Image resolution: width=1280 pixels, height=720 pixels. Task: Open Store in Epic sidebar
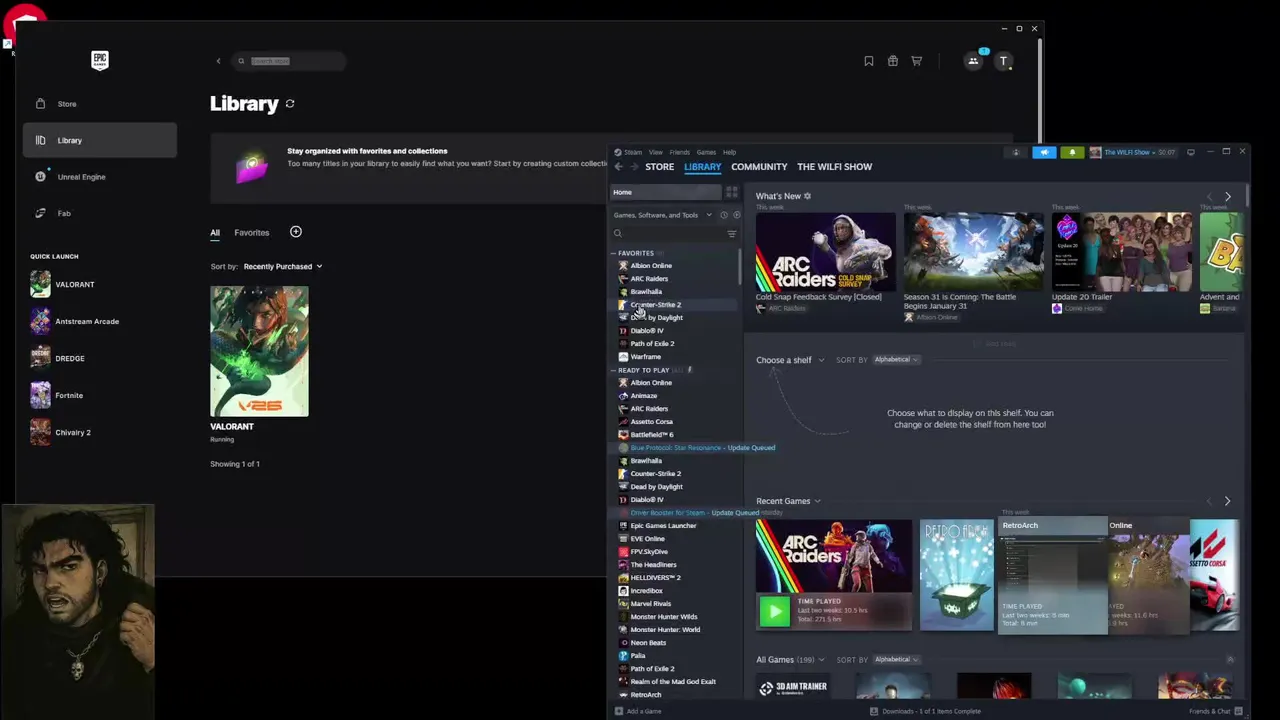[100, 104]
